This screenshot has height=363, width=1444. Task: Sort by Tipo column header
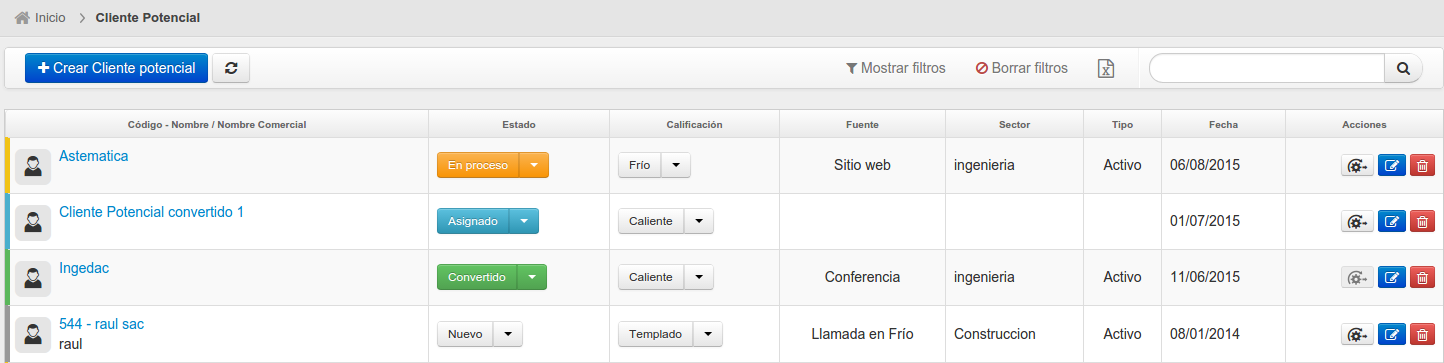point(1122,125)
